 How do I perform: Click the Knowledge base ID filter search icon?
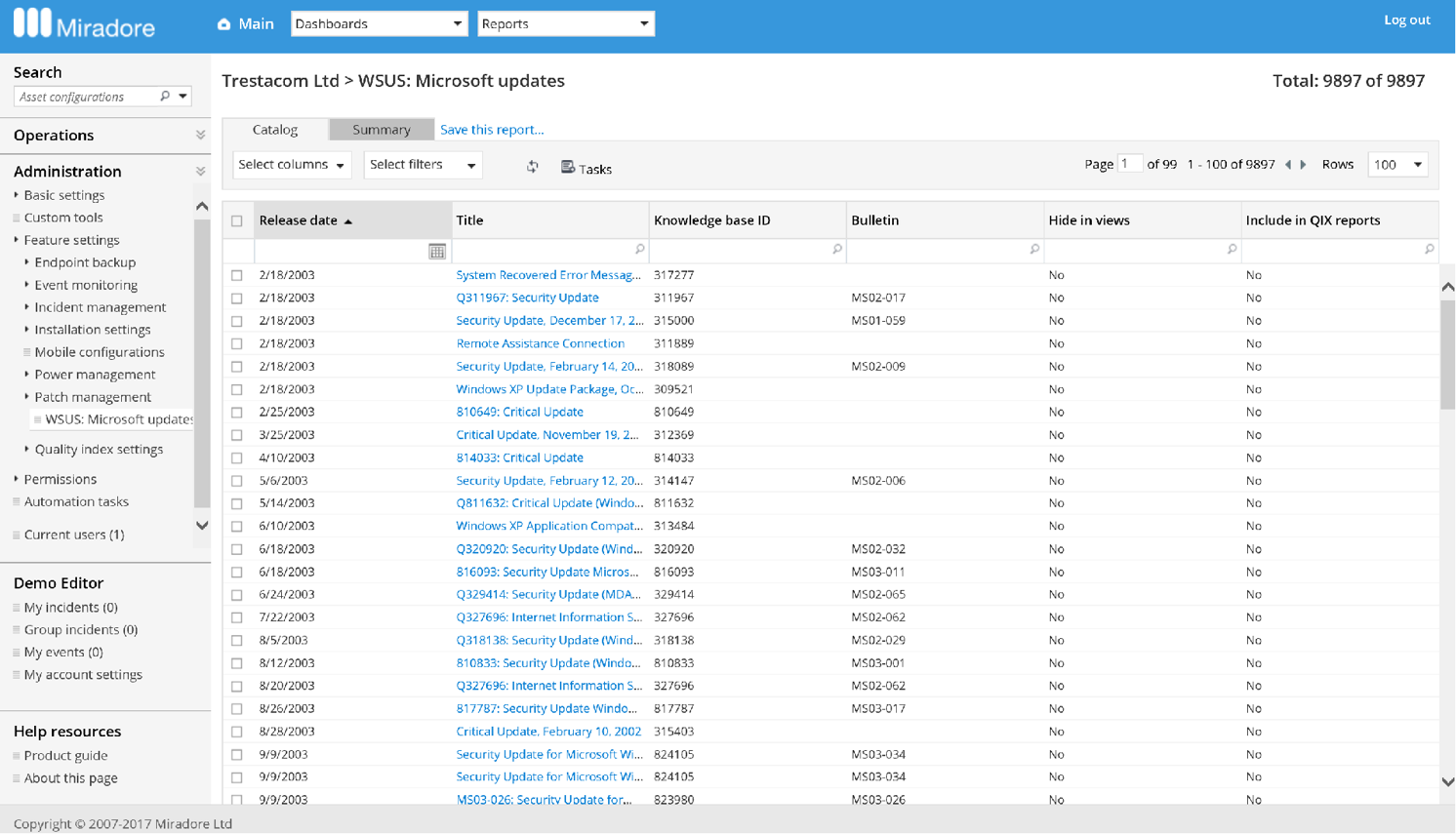click(837, 250)
